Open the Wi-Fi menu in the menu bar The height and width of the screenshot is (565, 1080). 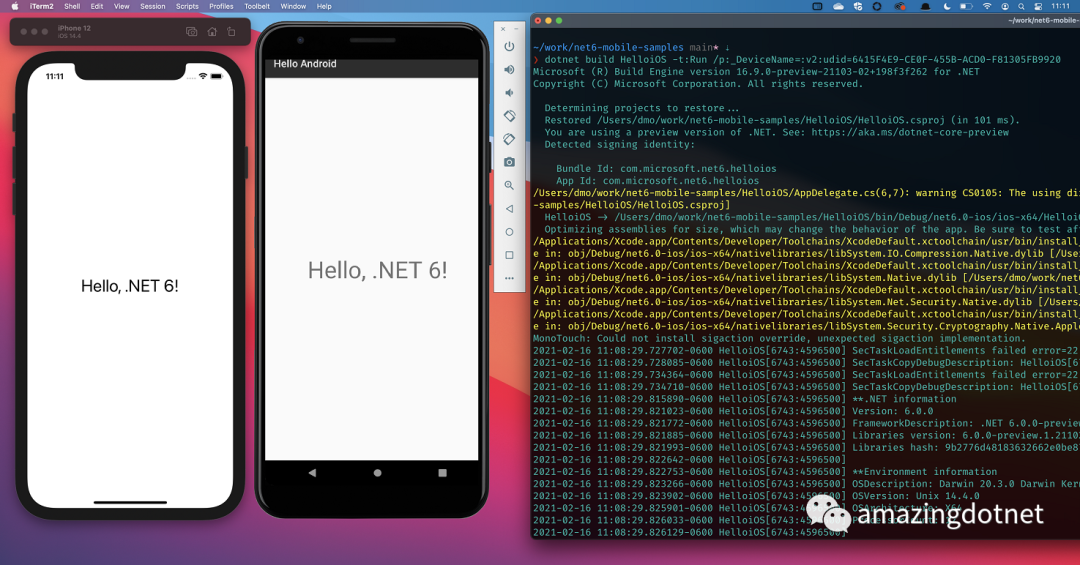click(987, 6)
